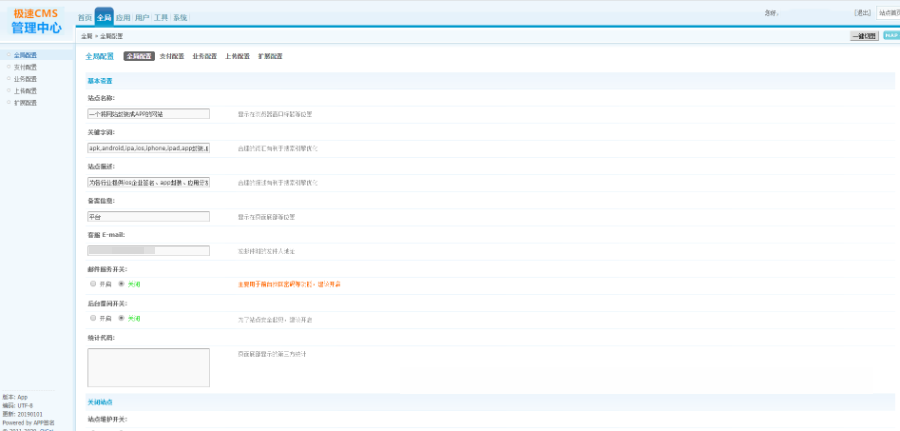Screen dimensions: 900x431
Task: Click the MAP badge icon
Action: 890,35
